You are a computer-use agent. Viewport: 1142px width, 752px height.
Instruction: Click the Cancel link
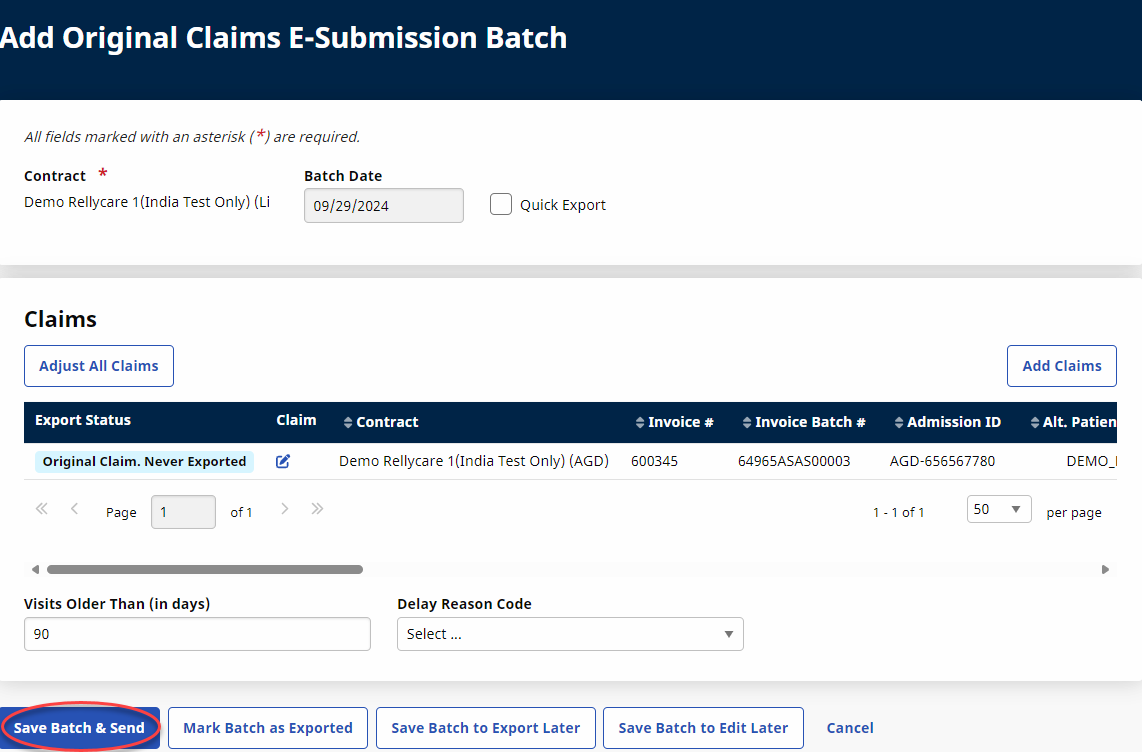point(850,728)
